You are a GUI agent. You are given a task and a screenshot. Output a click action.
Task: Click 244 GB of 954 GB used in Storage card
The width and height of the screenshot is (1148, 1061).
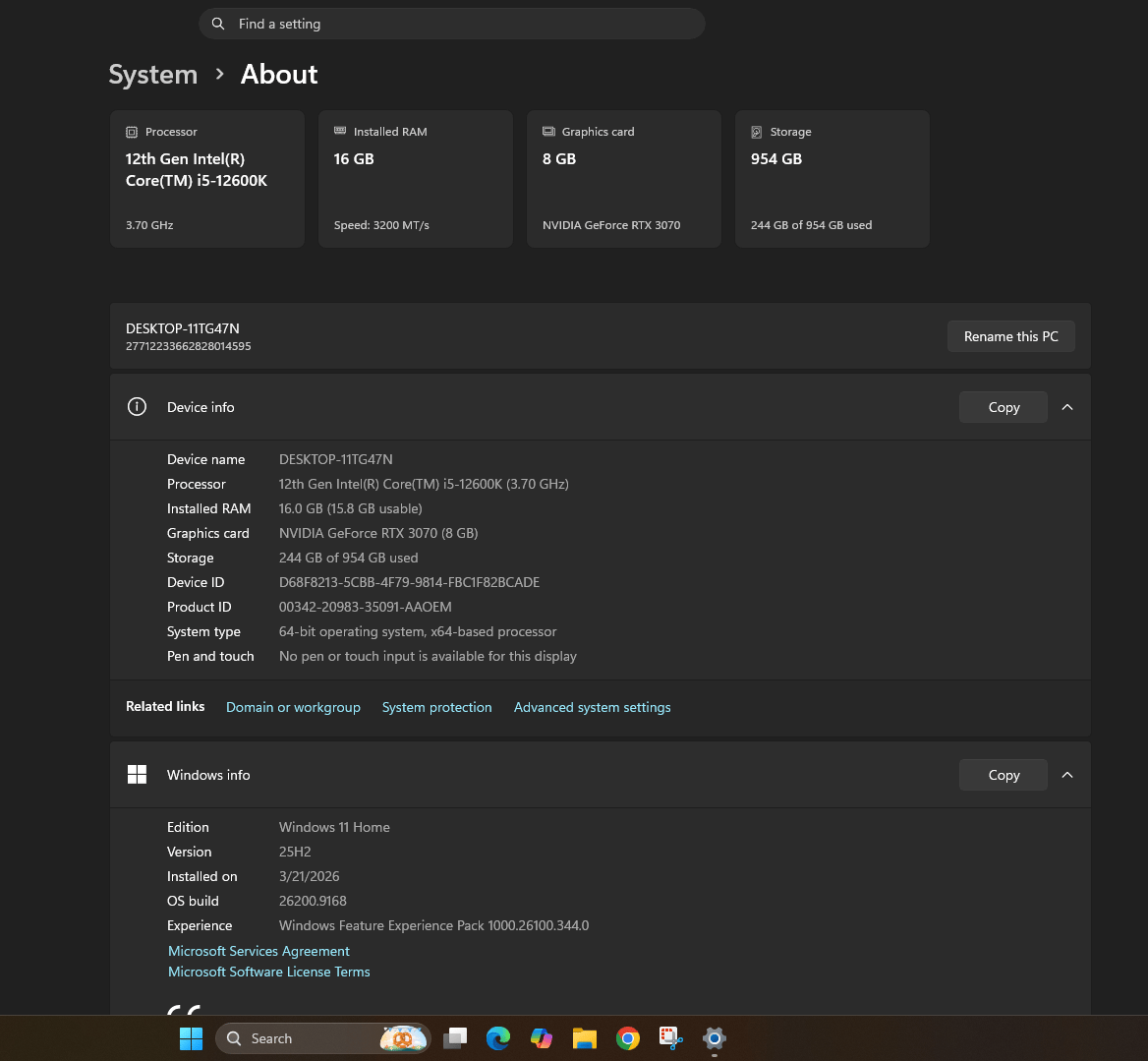(x=811, y=225)
